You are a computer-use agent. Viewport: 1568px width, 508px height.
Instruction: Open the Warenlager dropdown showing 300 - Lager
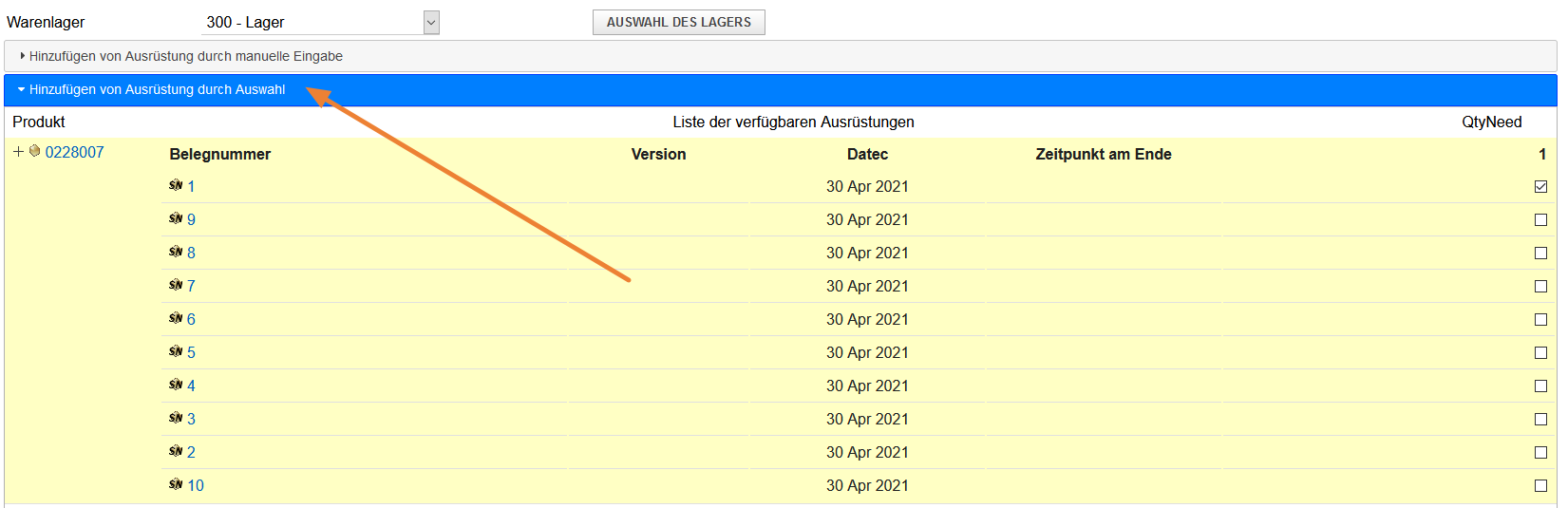(x=431, y=23)
